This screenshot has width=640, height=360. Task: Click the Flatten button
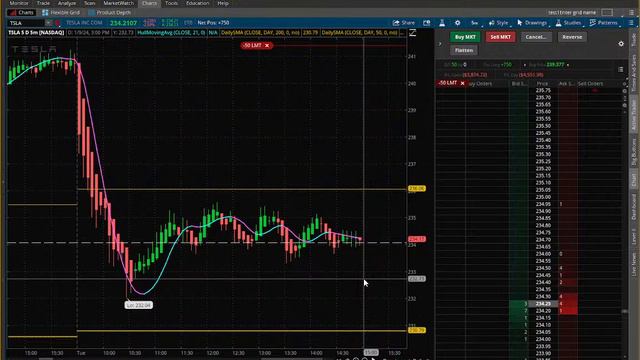[464, 50]
